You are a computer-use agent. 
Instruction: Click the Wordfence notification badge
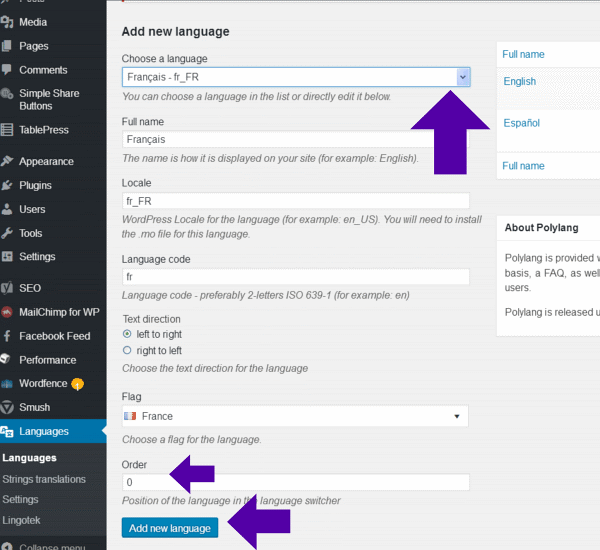76,384
